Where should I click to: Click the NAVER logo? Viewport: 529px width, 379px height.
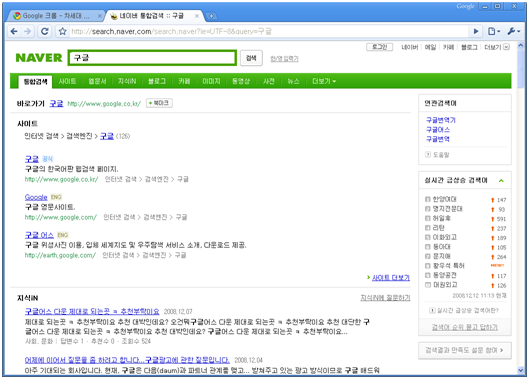(39, 58)
